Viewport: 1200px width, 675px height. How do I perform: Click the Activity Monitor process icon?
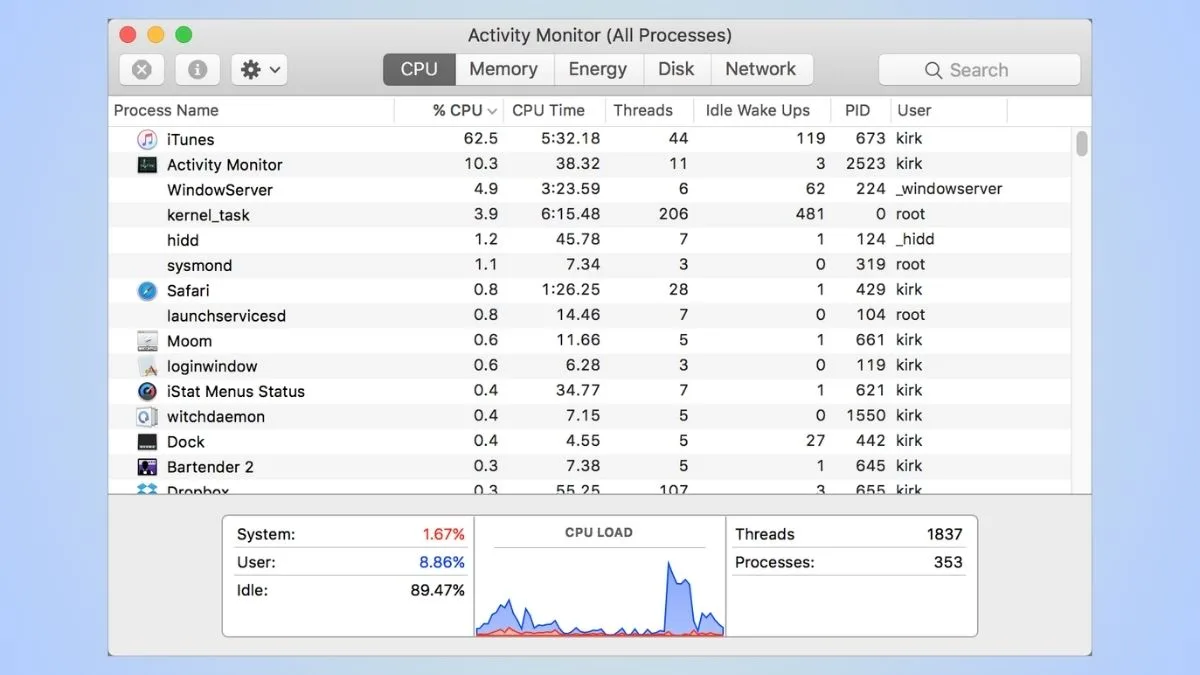tap(147, 165)
